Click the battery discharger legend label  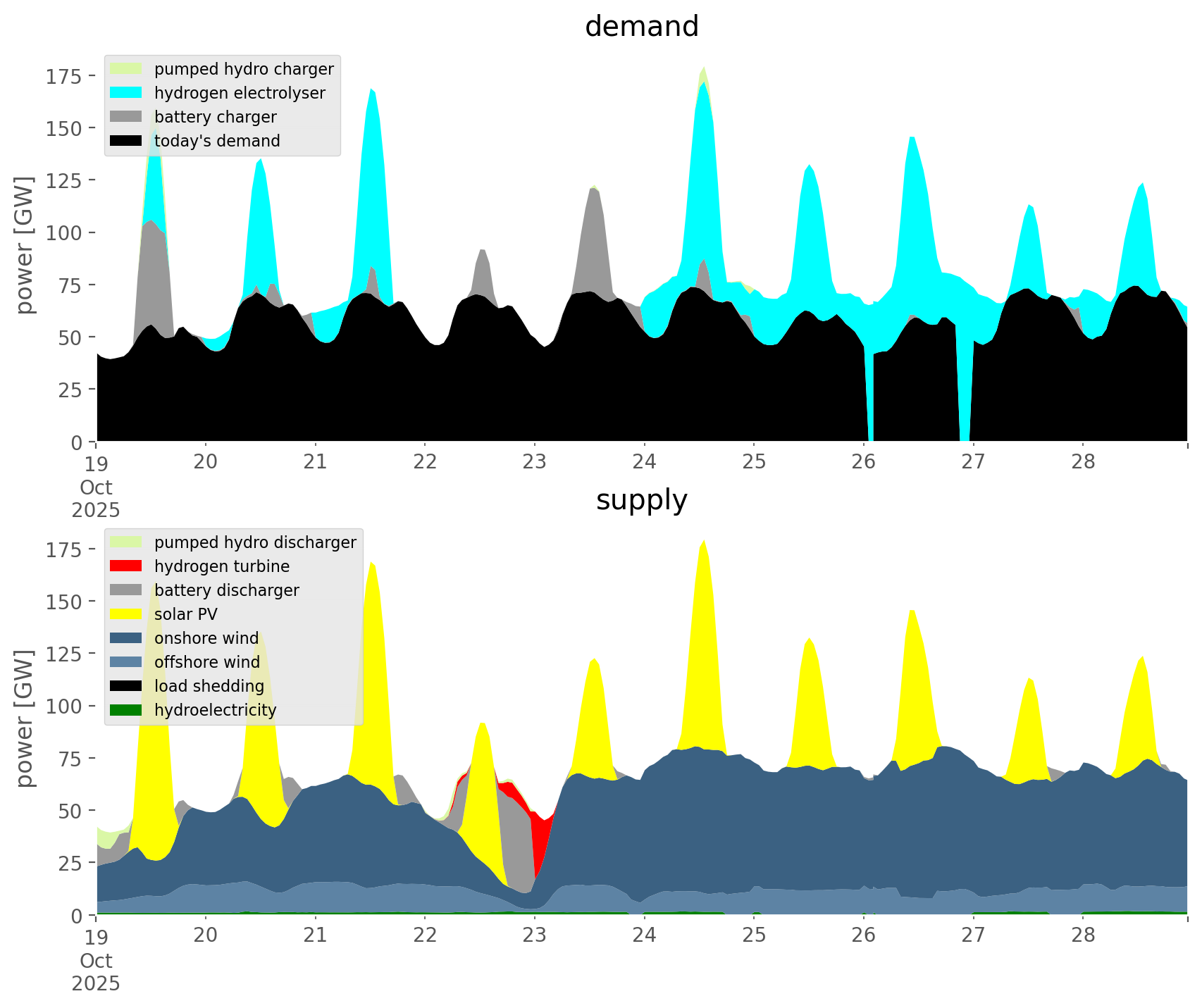tap(226, 590)
